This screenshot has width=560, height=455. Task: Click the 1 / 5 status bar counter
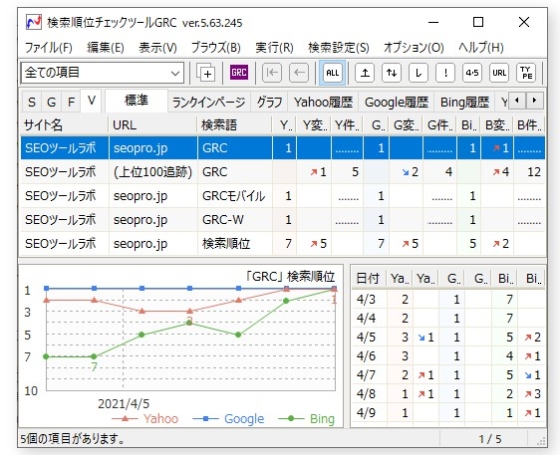(490, 439)
